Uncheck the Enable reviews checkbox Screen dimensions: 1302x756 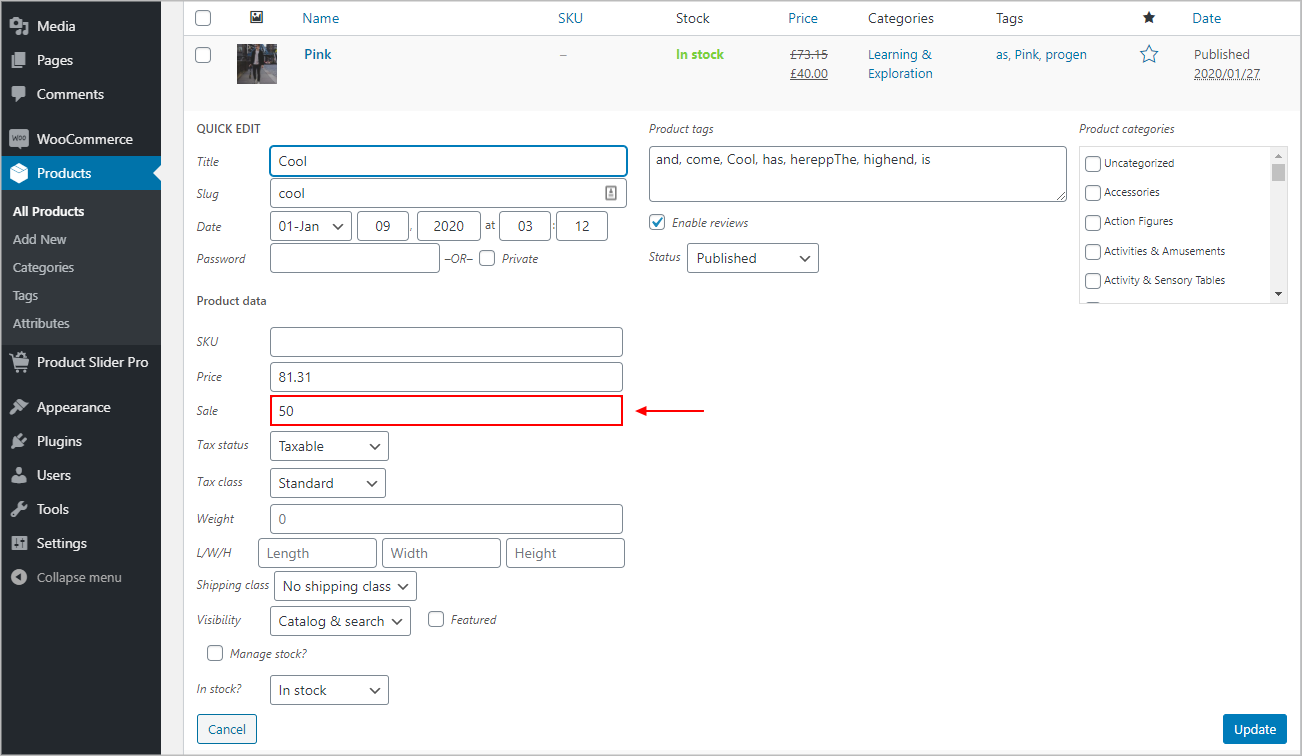pos(657,222)
